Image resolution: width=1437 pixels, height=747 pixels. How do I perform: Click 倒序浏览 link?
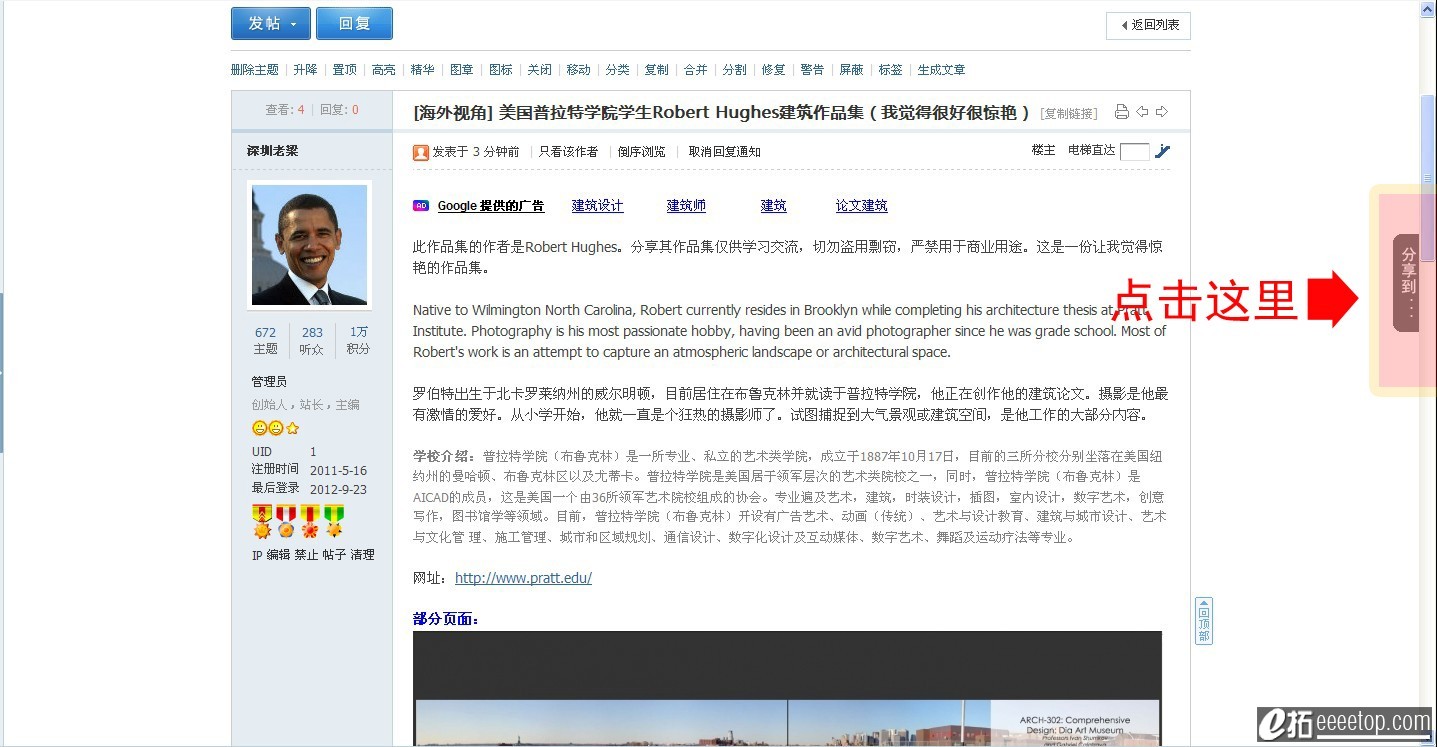(x=642, y=152)
